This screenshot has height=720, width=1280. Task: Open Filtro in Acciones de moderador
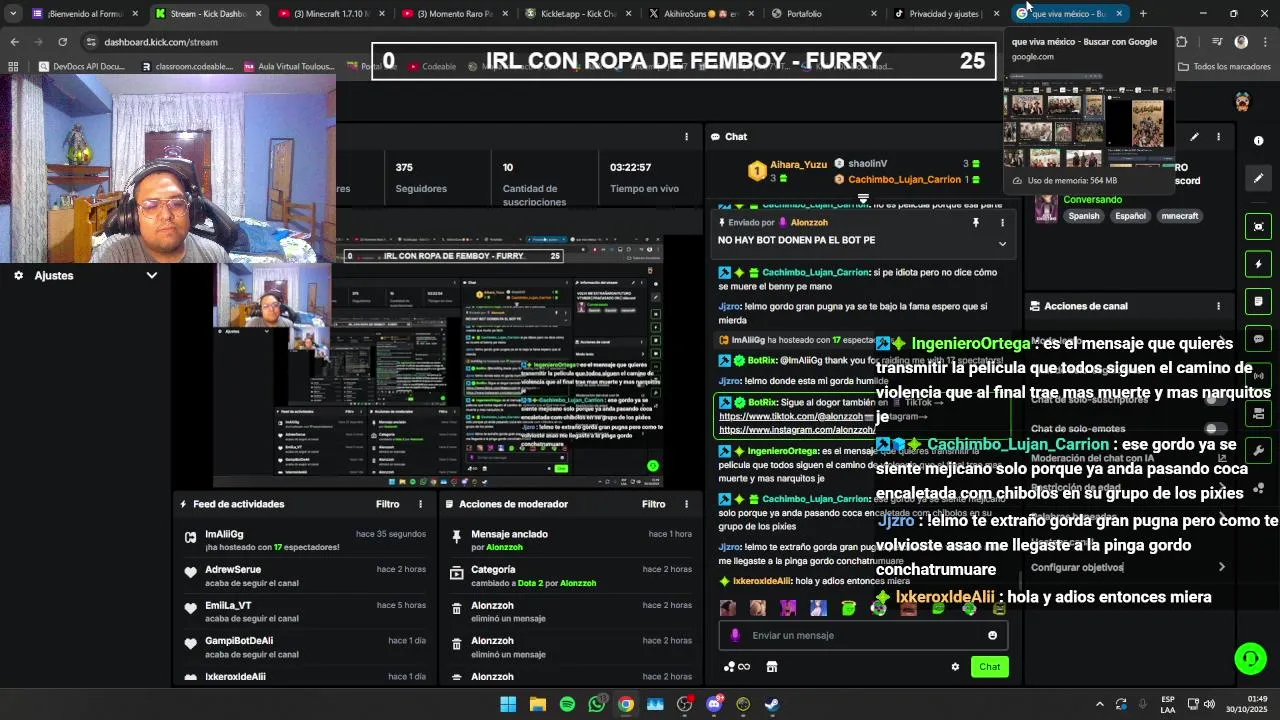click(x=653, y=504)
